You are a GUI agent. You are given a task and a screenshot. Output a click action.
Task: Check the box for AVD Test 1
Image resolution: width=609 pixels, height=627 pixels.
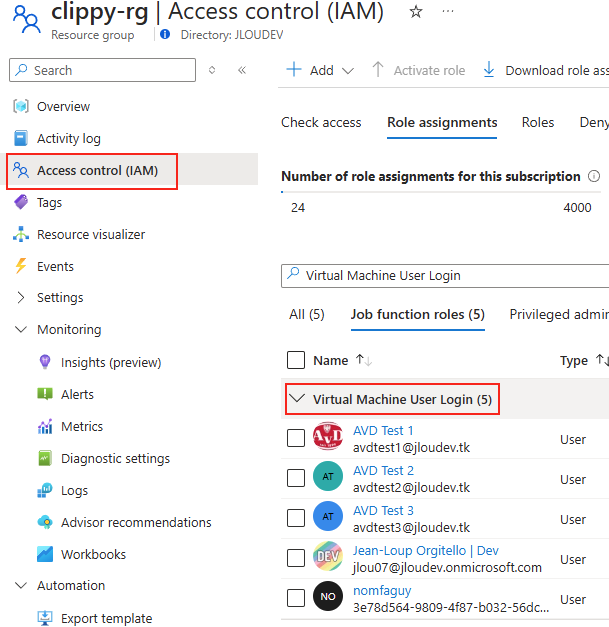coord(296,438)
